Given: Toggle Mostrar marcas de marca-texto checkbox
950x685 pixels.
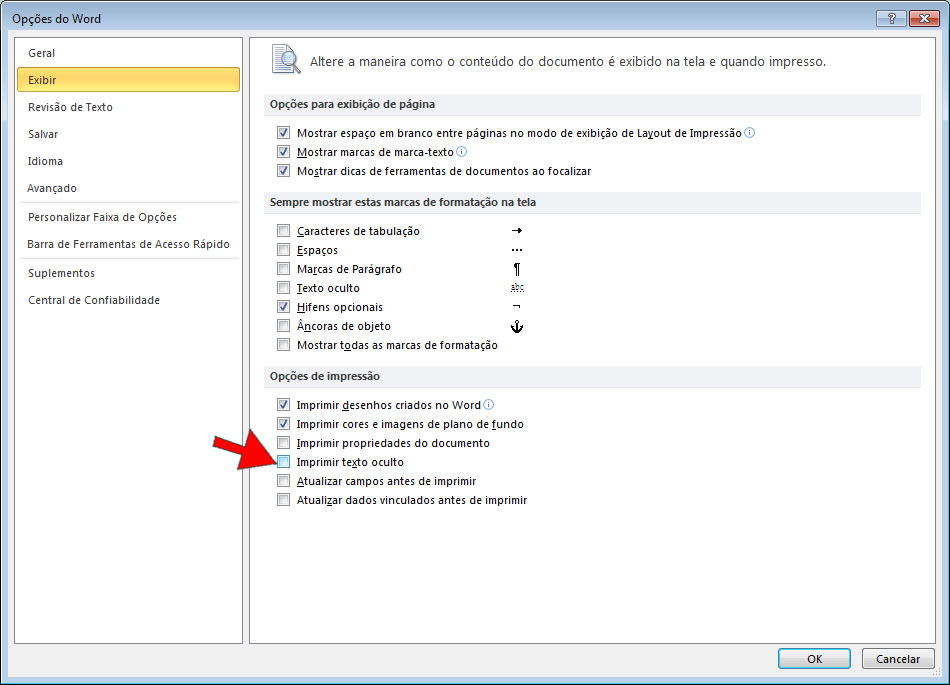Looking at the screenshot, I should coord(283,151).
